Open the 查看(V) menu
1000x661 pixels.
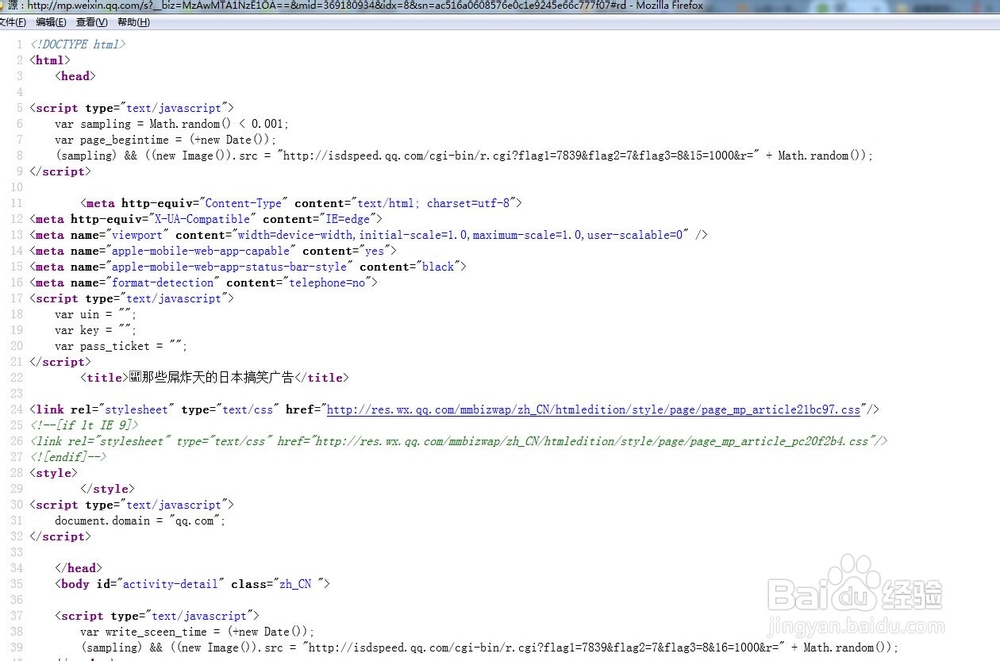pyautogui.click(x=92, y=22)
